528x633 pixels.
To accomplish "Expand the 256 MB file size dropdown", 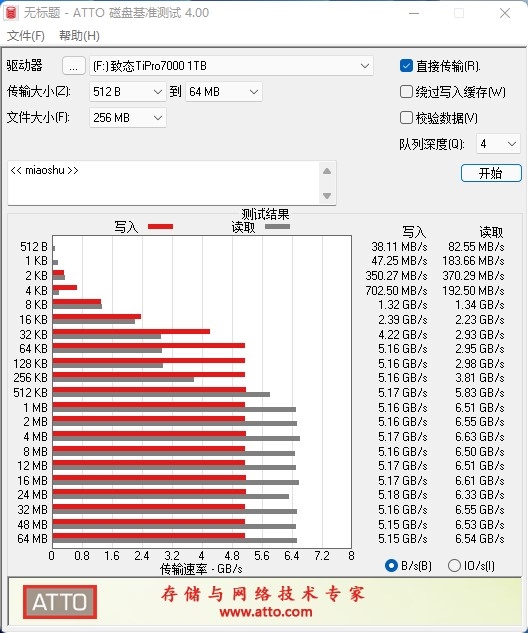I will (128, 118).
